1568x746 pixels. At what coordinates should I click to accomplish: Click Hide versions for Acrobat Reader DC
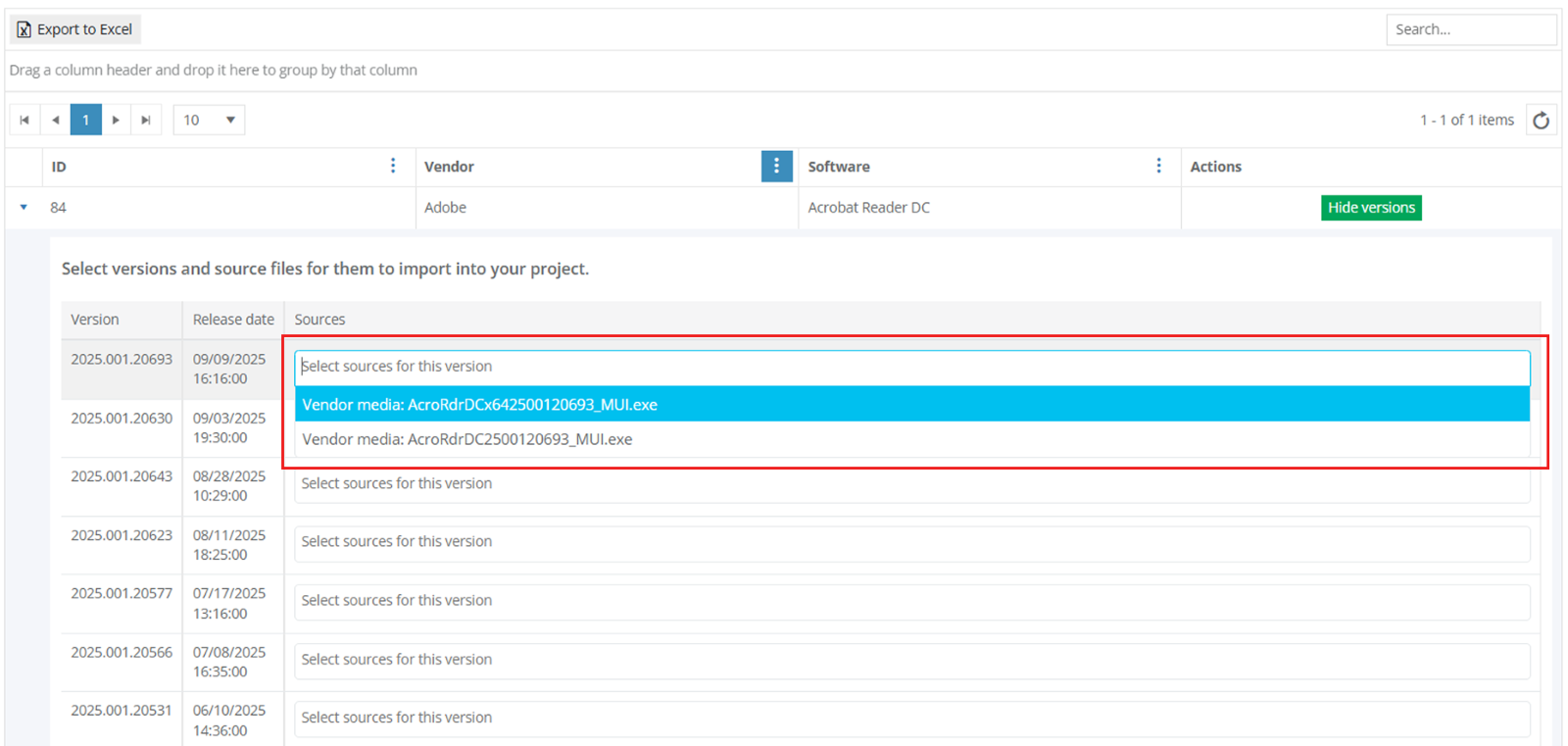click(1370, 208)
